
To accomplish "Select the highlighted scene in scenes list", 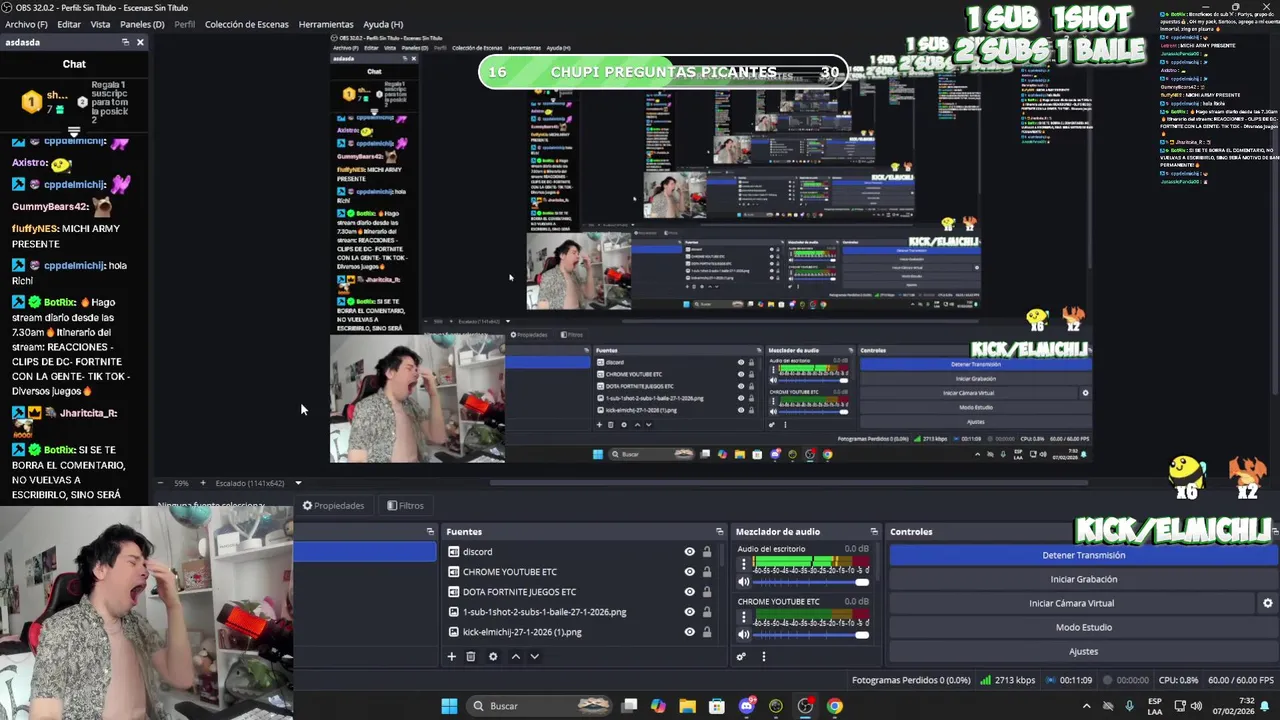I will click(x=365, y=552).
